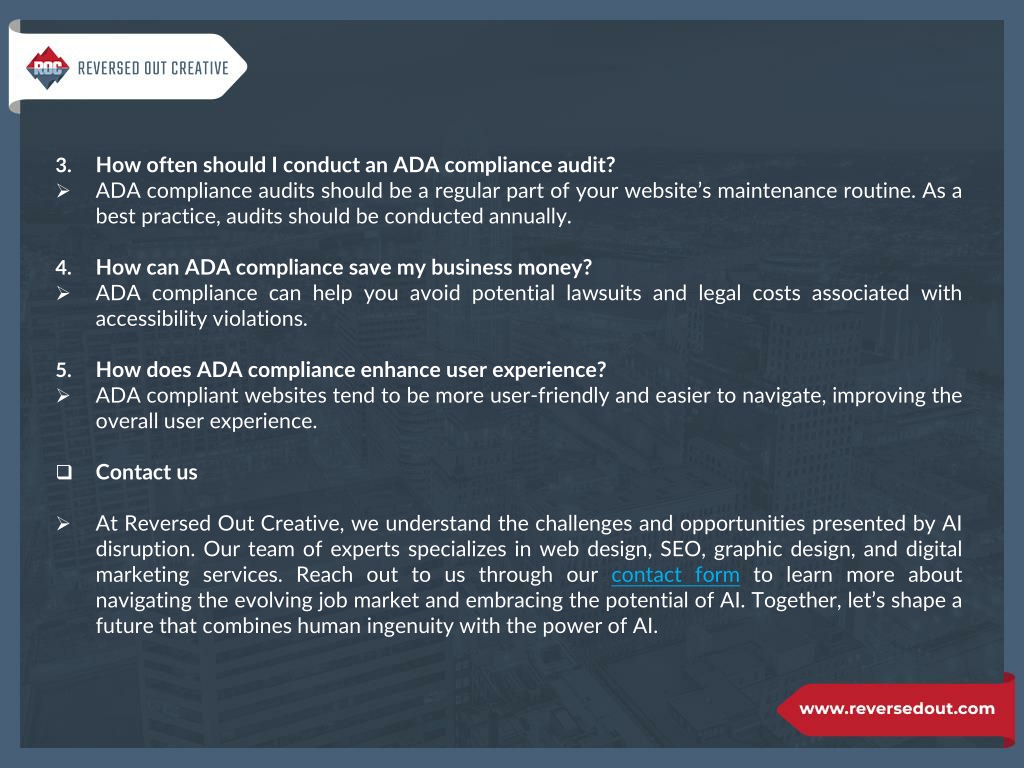1024x768 pixels.
Task: Click the arrow bullet before At Reversed Out Creative
Action: [63, 524]
